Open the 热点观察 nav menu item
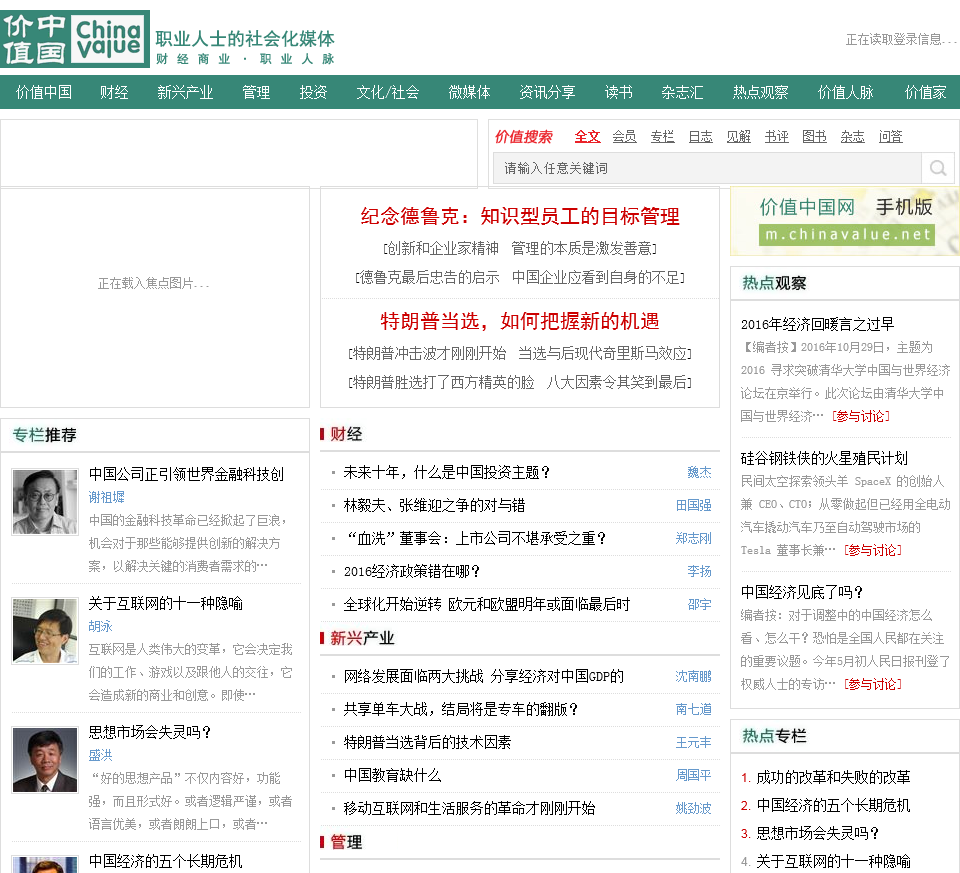Screen dimensions: 960x873 point(760,92)
